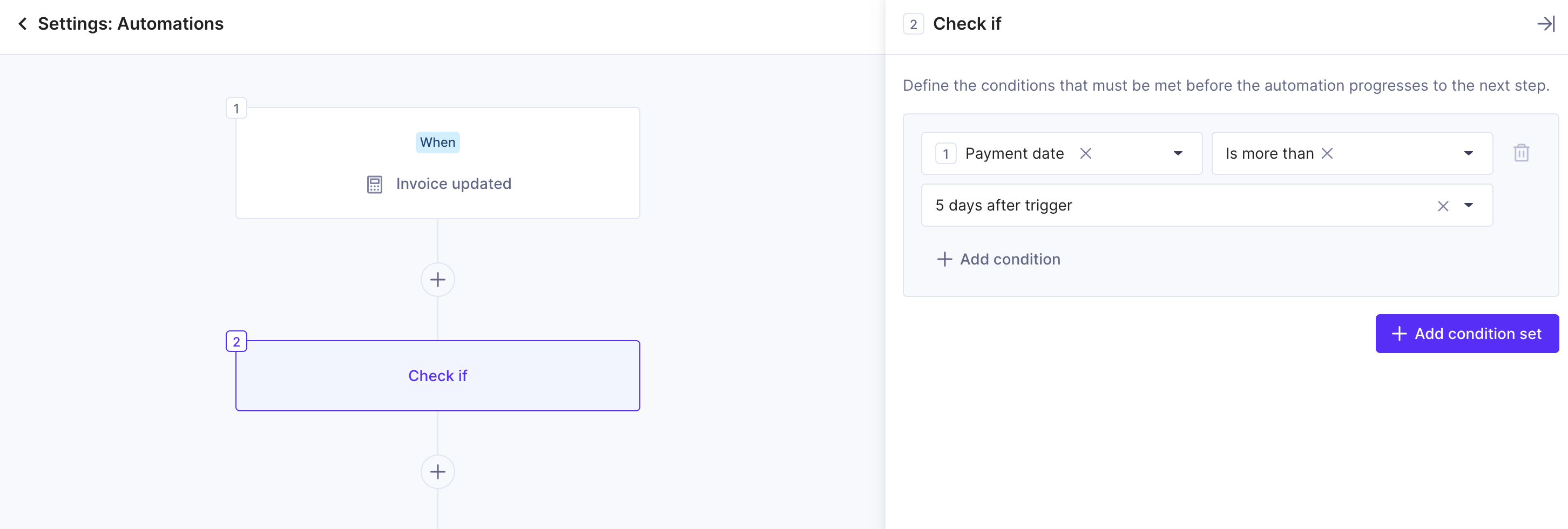Click the step 2 number badge on canvas
The width and height of the screenshot is (1568, 529).
coord(236,342)
